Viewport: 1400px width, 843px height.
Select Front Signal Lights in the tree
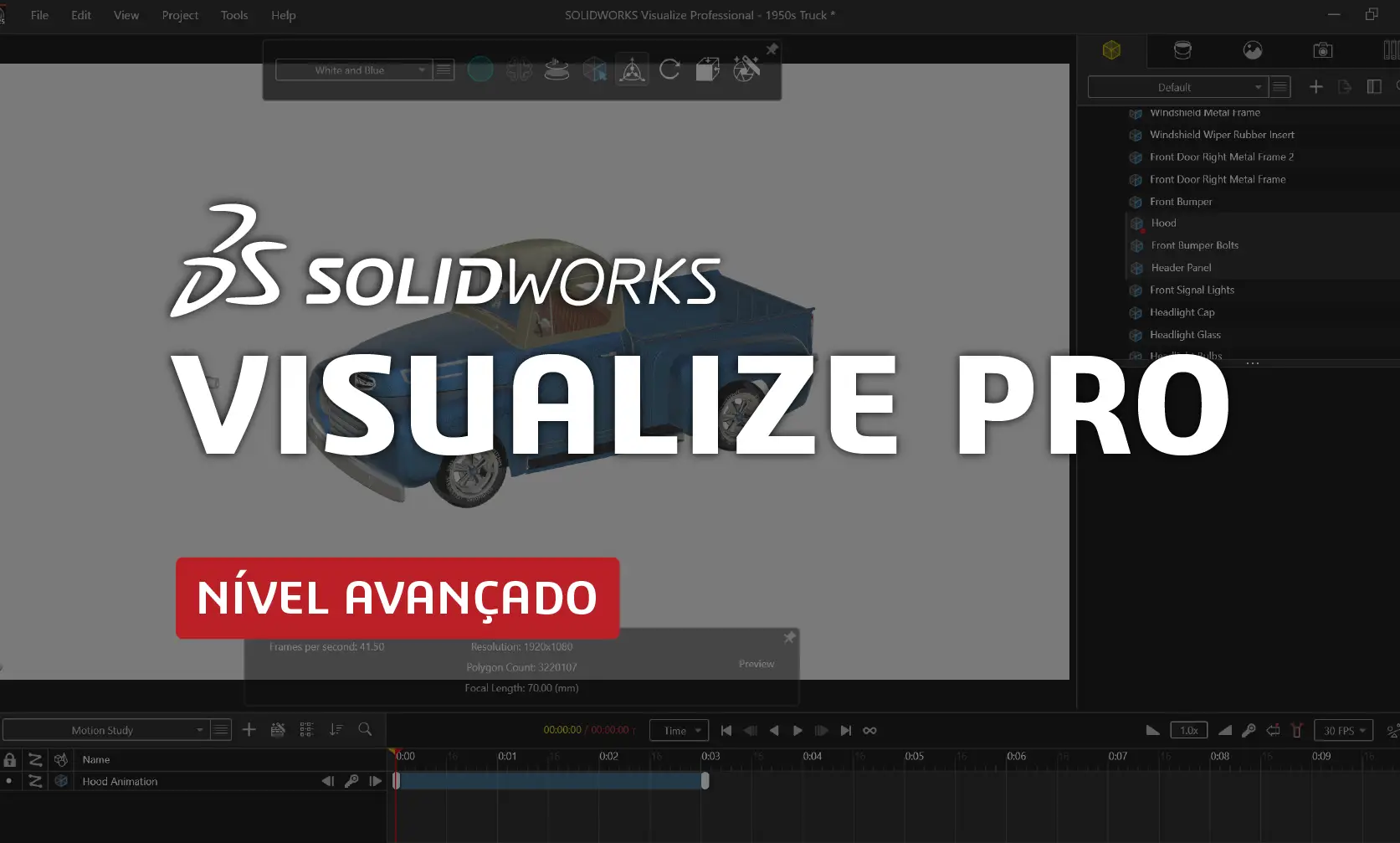click(x=1192, y=290)
